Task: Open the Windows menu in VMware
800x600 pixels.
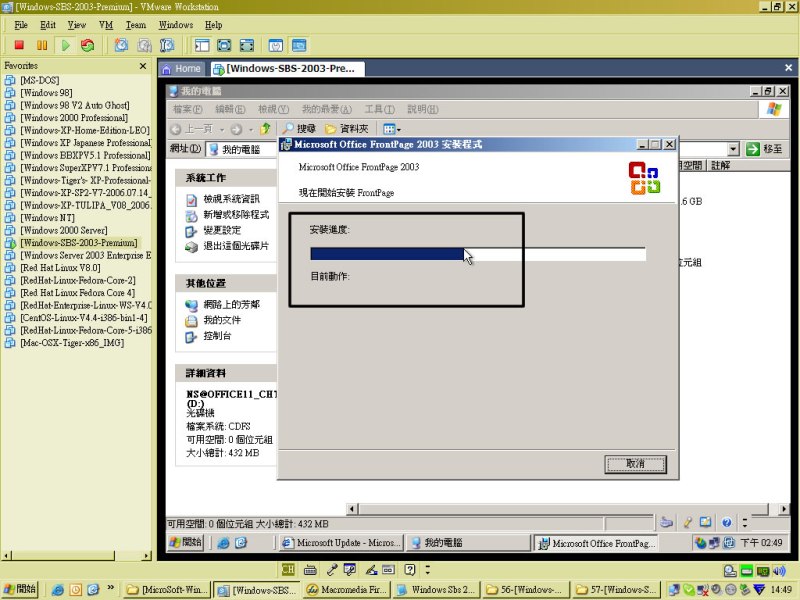Action: (x=176, y=25)
